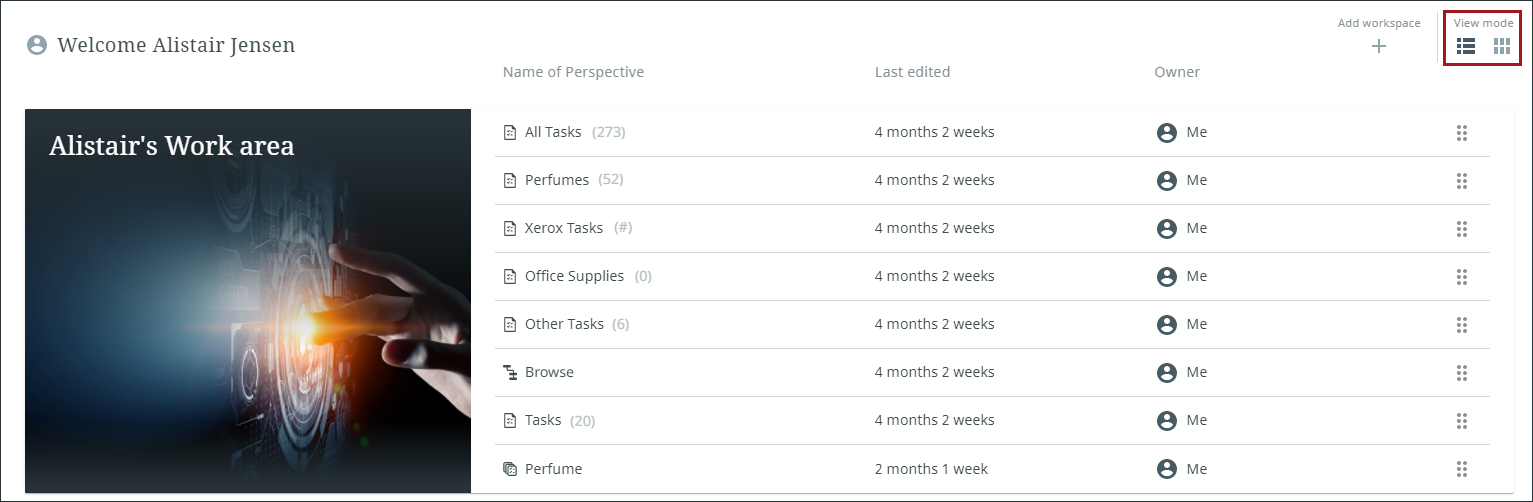Click the Browse hierarchy icon
The height and width of the screenshot is (502, 1533).
tap(509, 372)
